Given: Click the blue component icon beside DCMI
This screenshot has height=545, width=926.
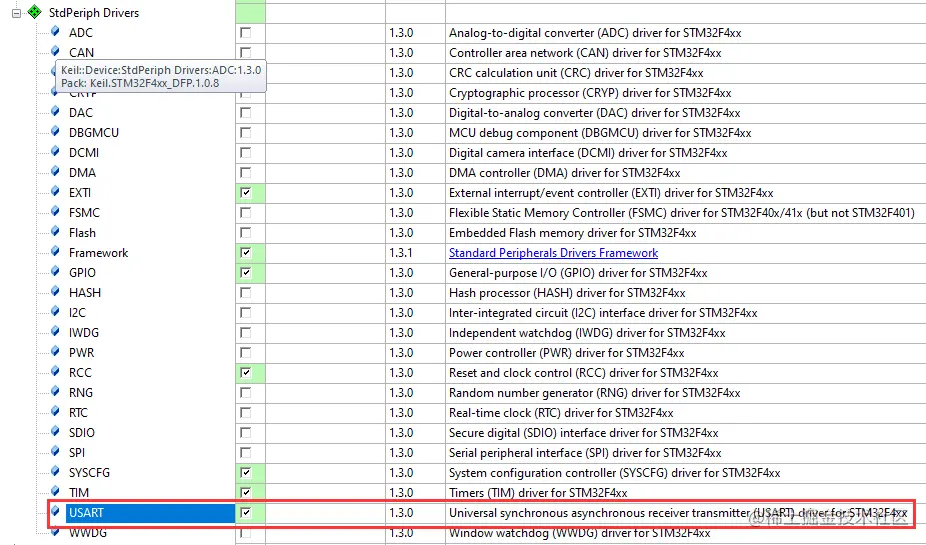Looking at the screenshot, I should [56, 151].
